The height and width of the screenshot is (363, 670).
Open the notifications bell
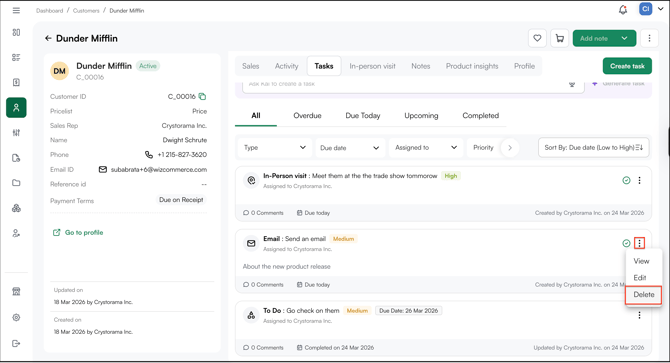(623, 9)
